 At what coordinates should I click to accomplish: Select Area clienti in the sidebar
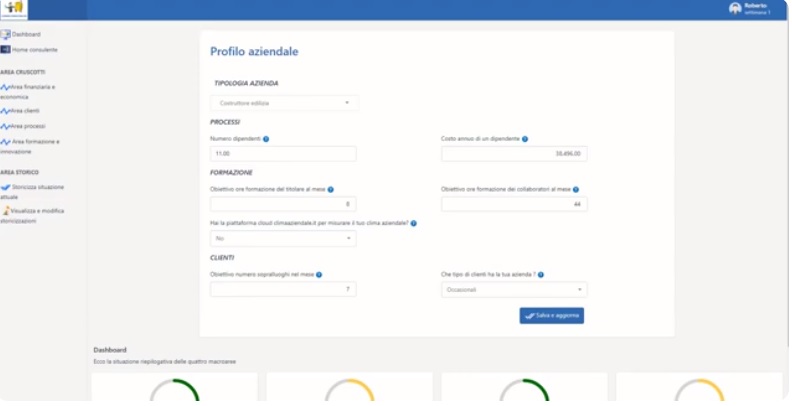[24, 111]
